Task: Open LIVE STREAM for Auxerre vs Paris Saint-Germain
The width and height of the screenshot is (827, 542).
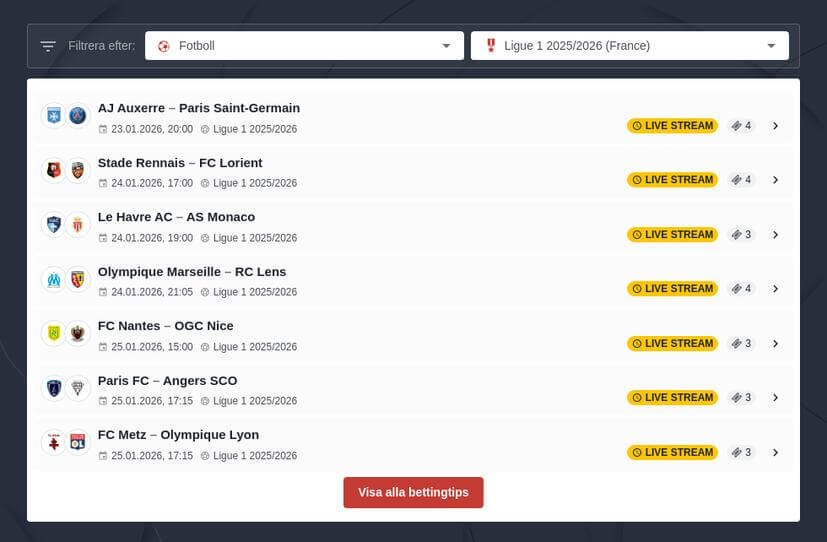Action: click(x=672, y=126)
